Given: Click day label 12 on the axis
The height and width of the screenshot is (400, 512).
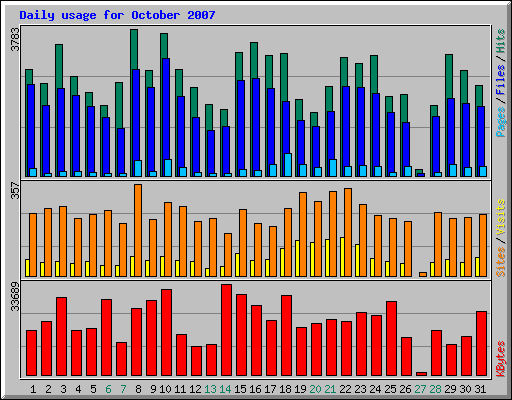Looking at the screenshot, I should 195,389.
